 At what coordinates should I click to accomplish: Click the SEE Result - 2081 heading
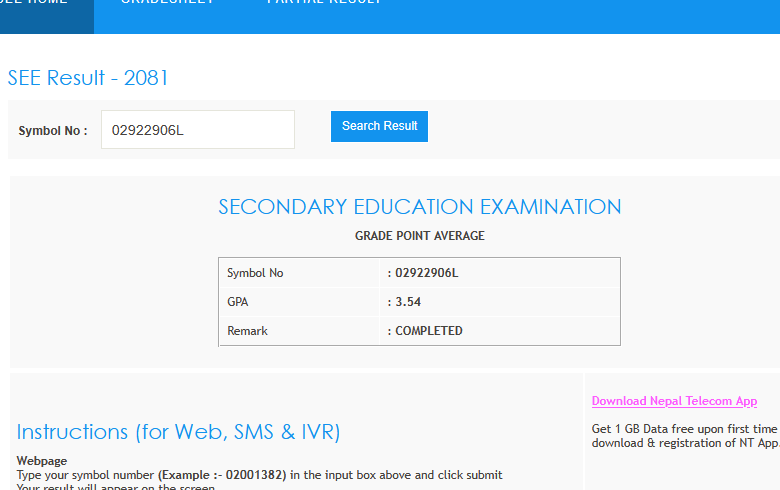88,78
